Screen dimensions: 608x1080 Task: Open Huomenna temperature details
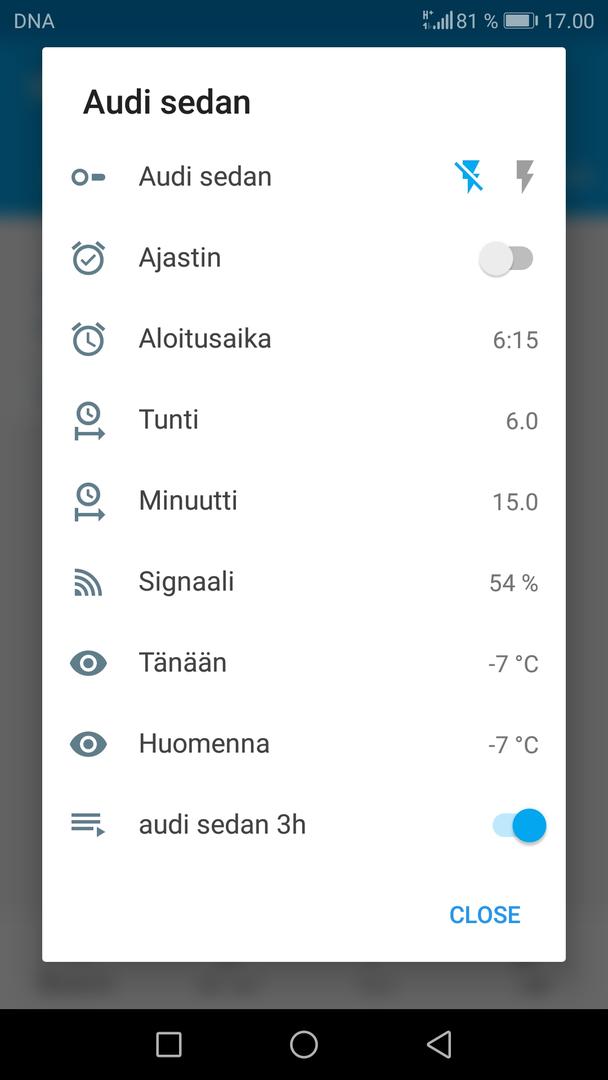pyautogui.click(x=512, y=745)
